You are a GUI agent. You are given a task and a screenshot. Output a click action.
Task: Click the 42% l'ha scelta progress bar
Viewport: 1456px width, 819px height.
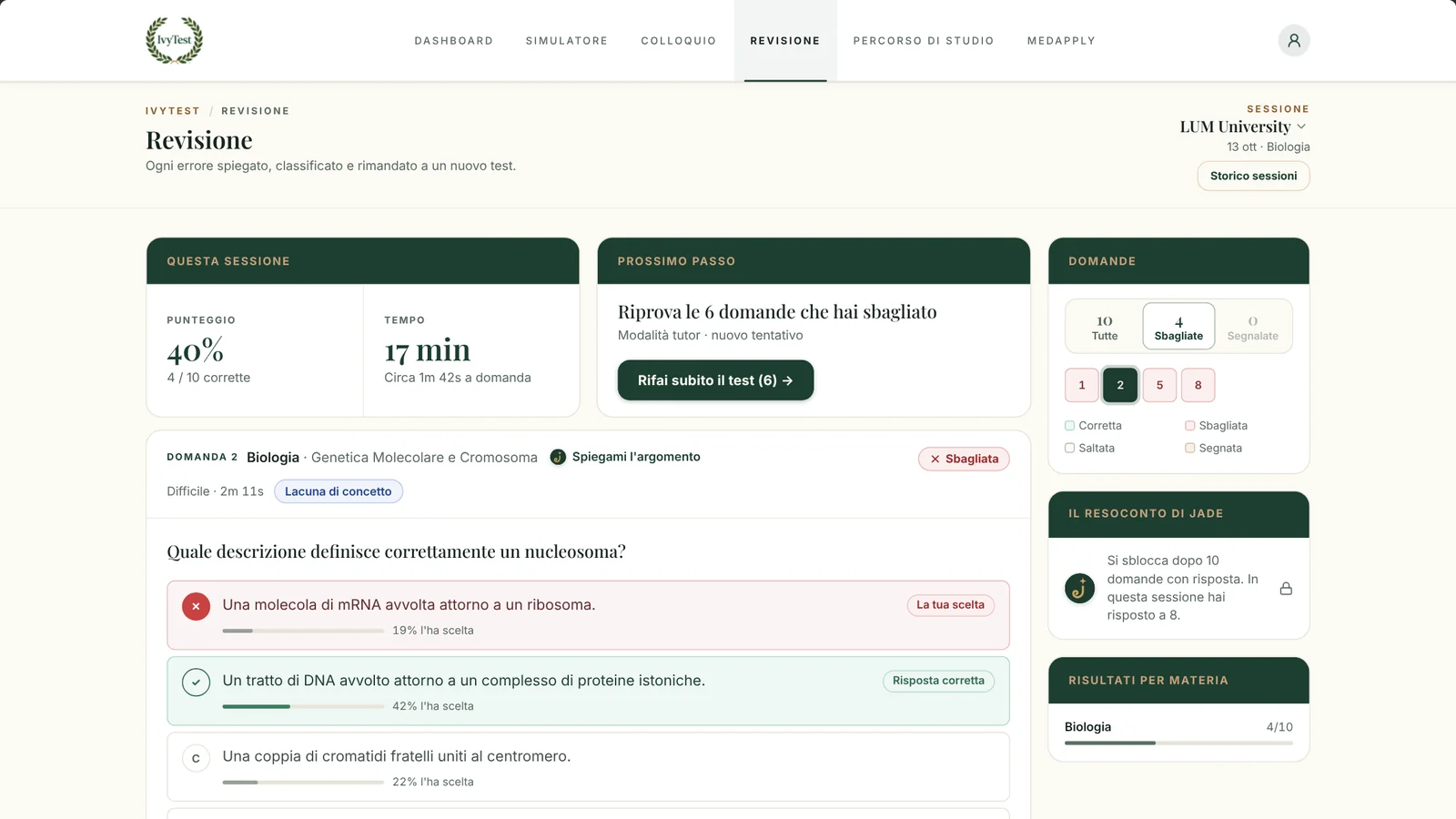pos(303,706)
